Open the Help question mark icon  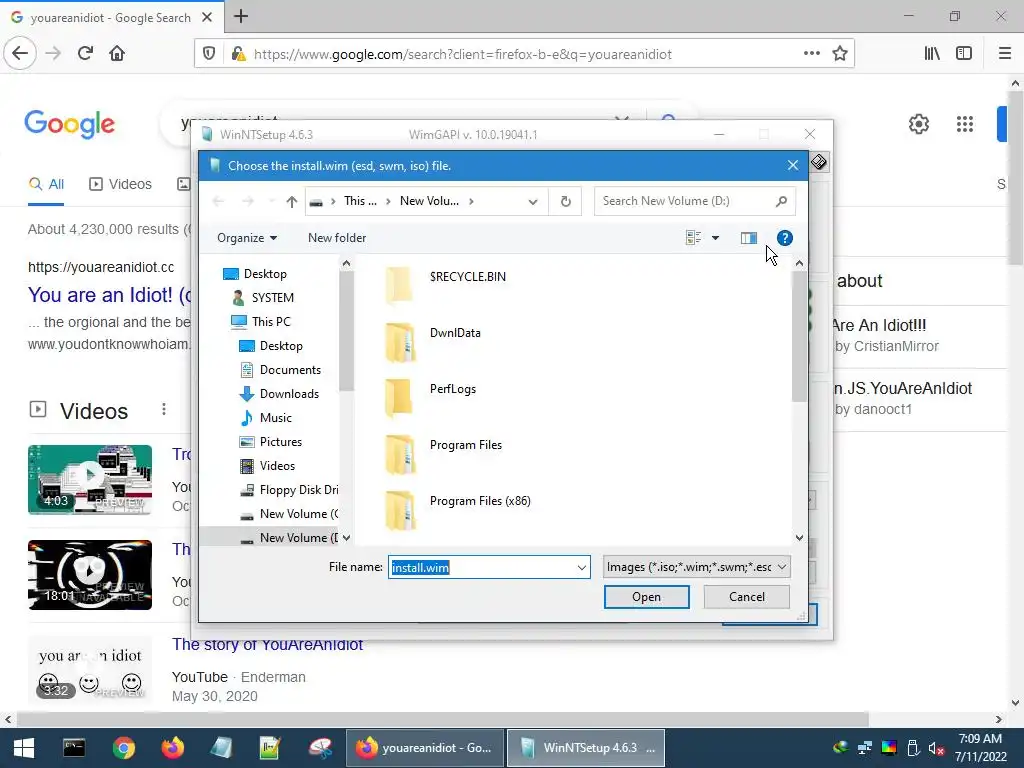(x=785, y=238)
